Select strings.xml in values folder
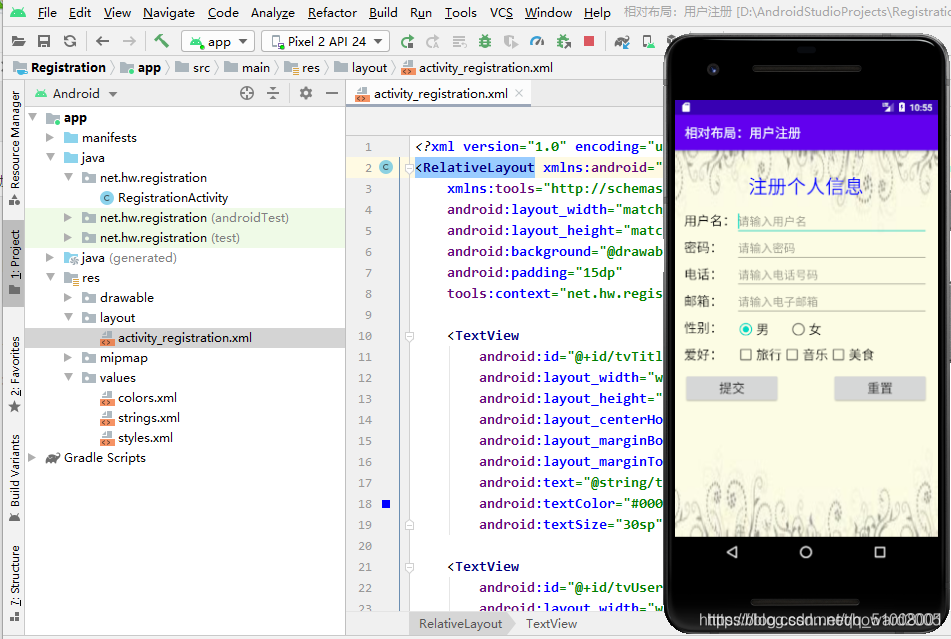Image resolution: width=951 pixels, height=639 pixels. (149, 418)
